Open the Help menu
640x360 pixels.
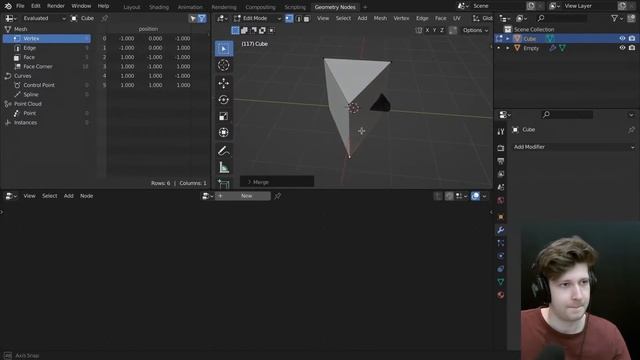(103, 6)
